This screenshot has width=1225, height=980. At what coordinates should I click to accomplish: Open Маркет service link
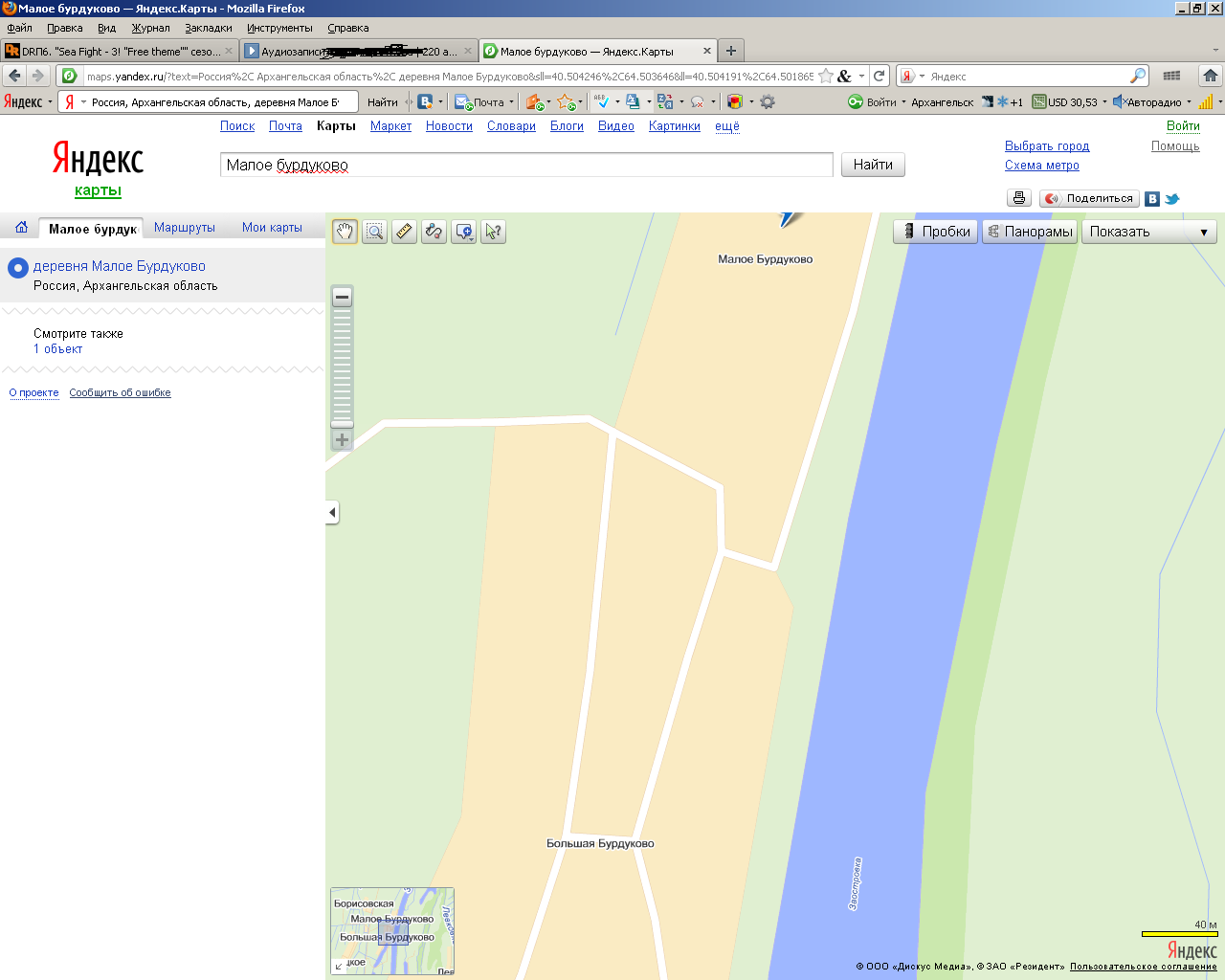click(x=390, y=125)
